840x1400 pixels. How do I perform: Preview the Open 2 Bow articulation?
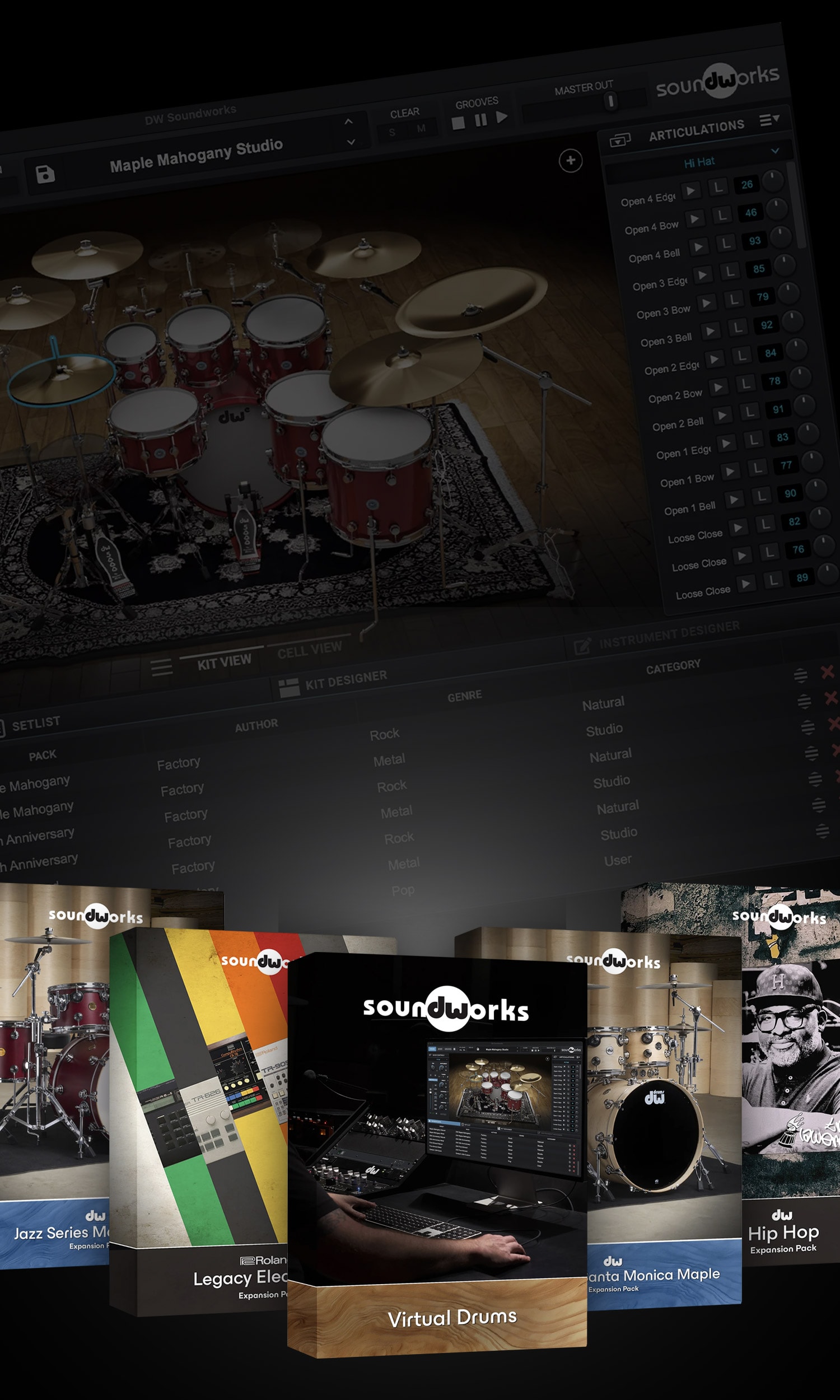click(x=718, y=387)
